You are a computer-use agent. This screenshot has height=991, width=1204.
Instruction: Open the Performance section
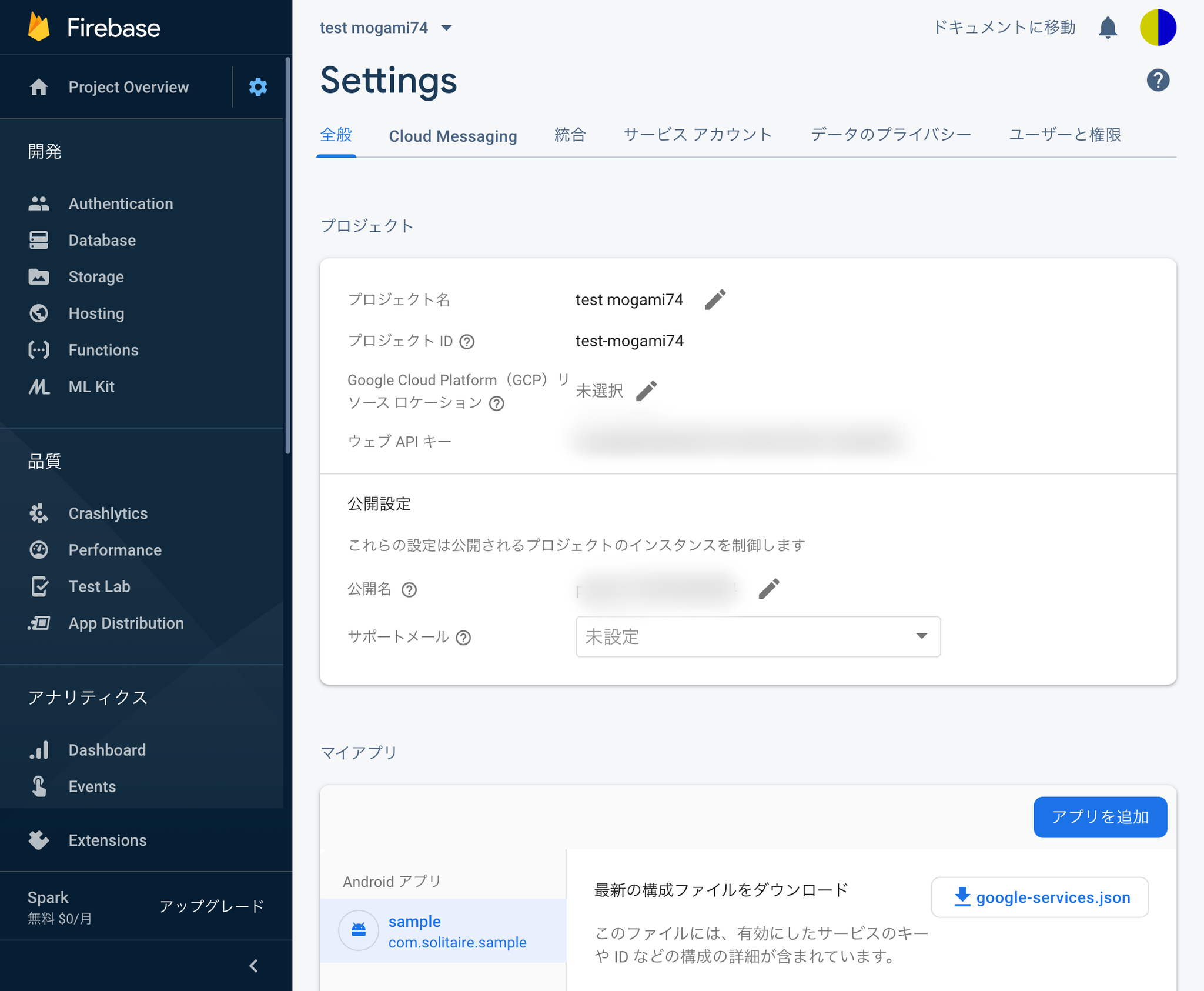(x=115, y=550)
